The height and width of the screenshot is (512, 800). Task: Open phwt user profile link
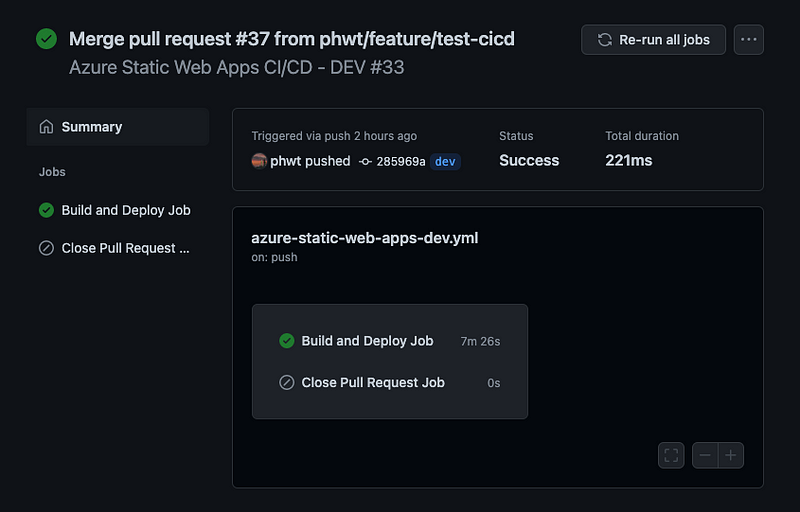point(285,161)
